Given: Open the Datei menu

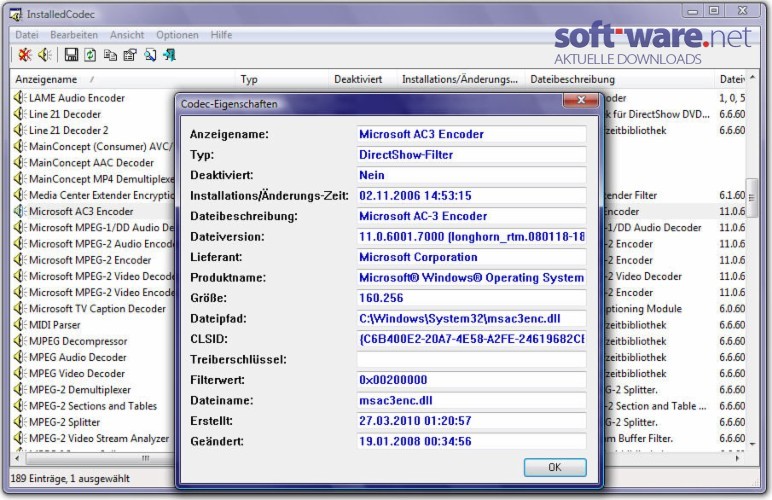Looking at the screenshot, I should pyautogui.click(x=27, y=35).
